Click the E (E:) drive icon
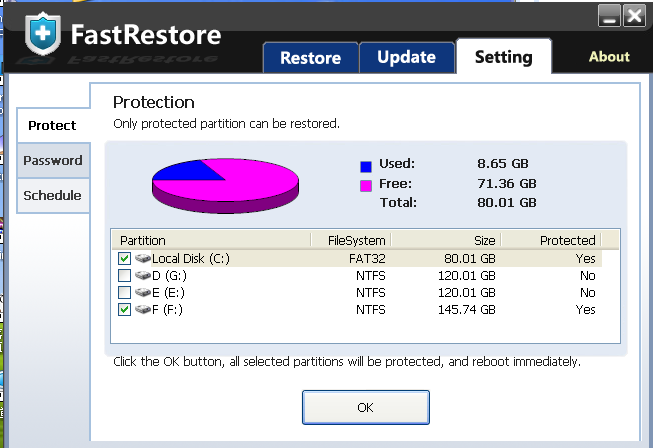Image resolution: width=653 pixels, height=448 pixels. (142, 293)
